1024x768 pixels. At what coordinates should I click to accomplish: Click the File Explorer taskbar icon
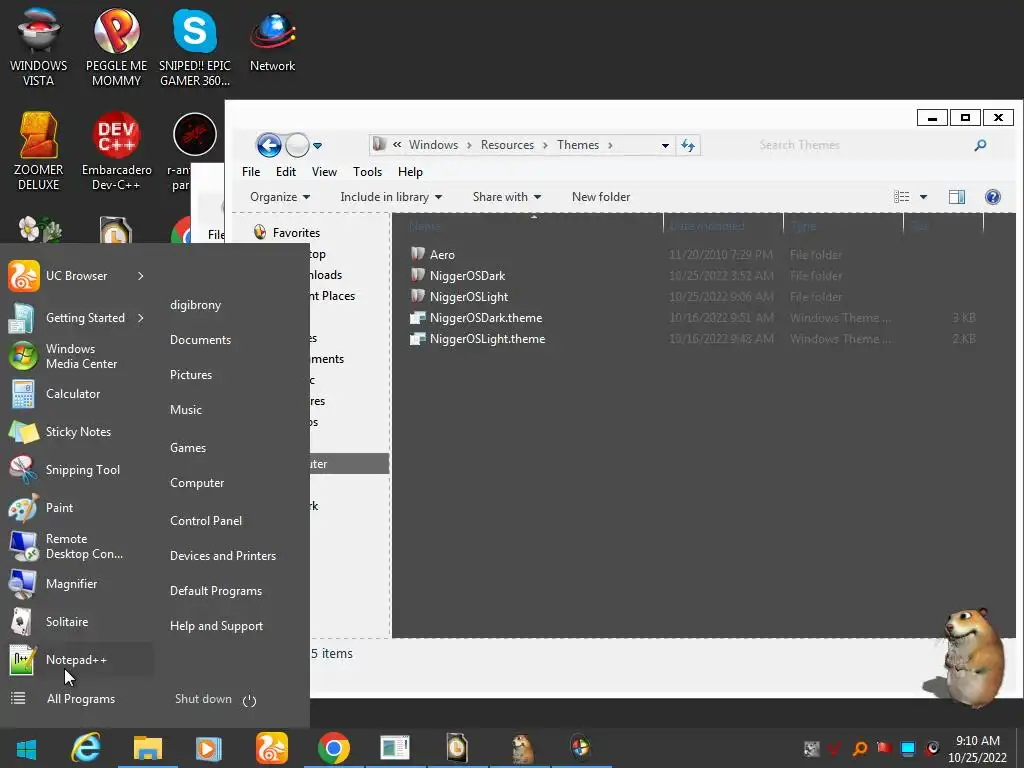tap(148, 748)
